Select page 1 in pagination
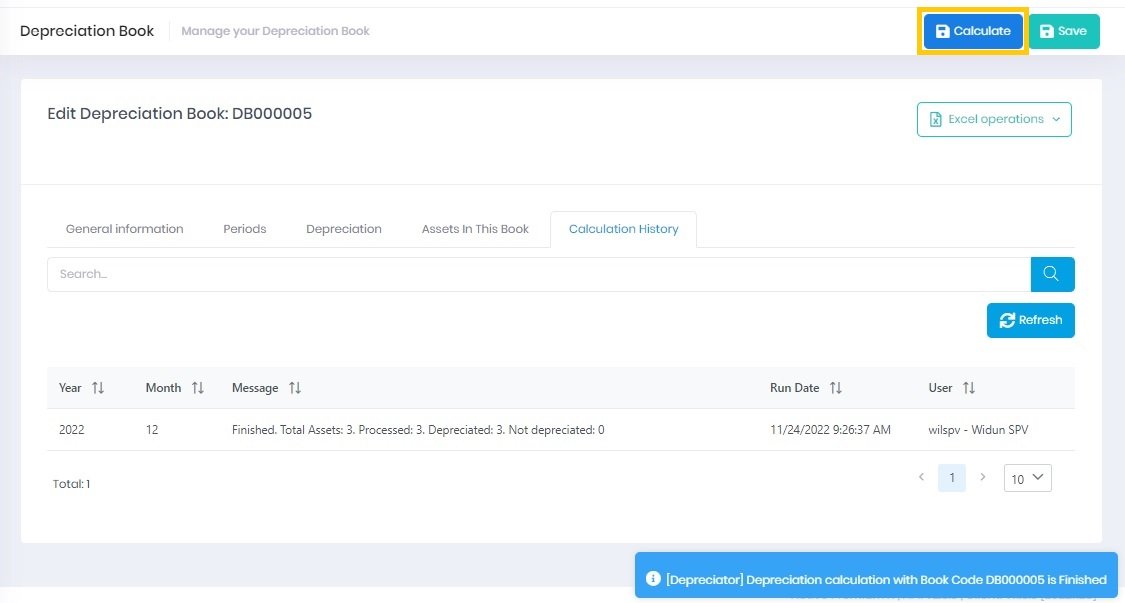1125x603 pixels. (x=951, y=478)
